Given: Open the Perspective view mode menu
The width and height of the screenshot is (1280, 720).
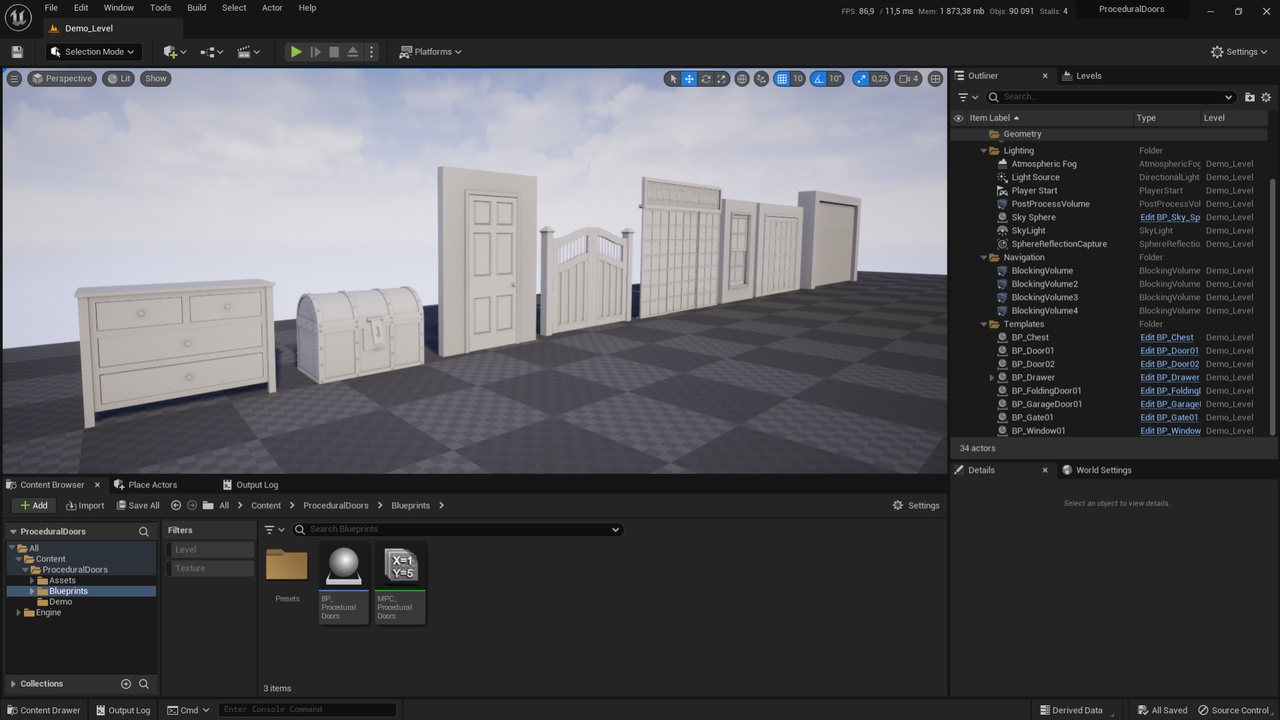Looking at the screenshot, I should coord(62,79).
